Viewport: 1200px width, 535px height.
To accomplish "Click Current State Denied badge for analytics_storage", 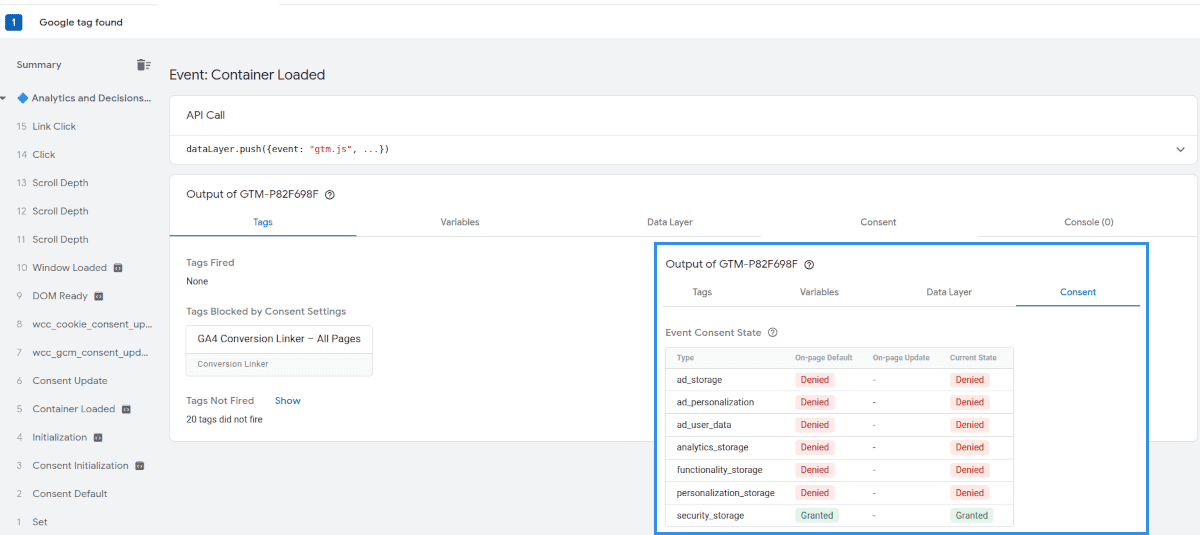I will pyautogui.click(x=970, y=447).
